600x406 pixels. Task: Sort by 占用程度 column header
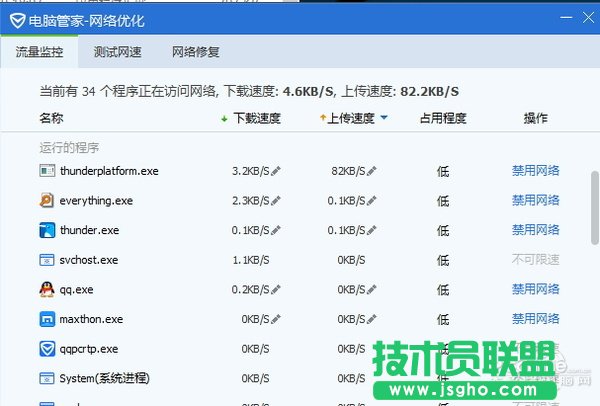(x=443, y=118)
